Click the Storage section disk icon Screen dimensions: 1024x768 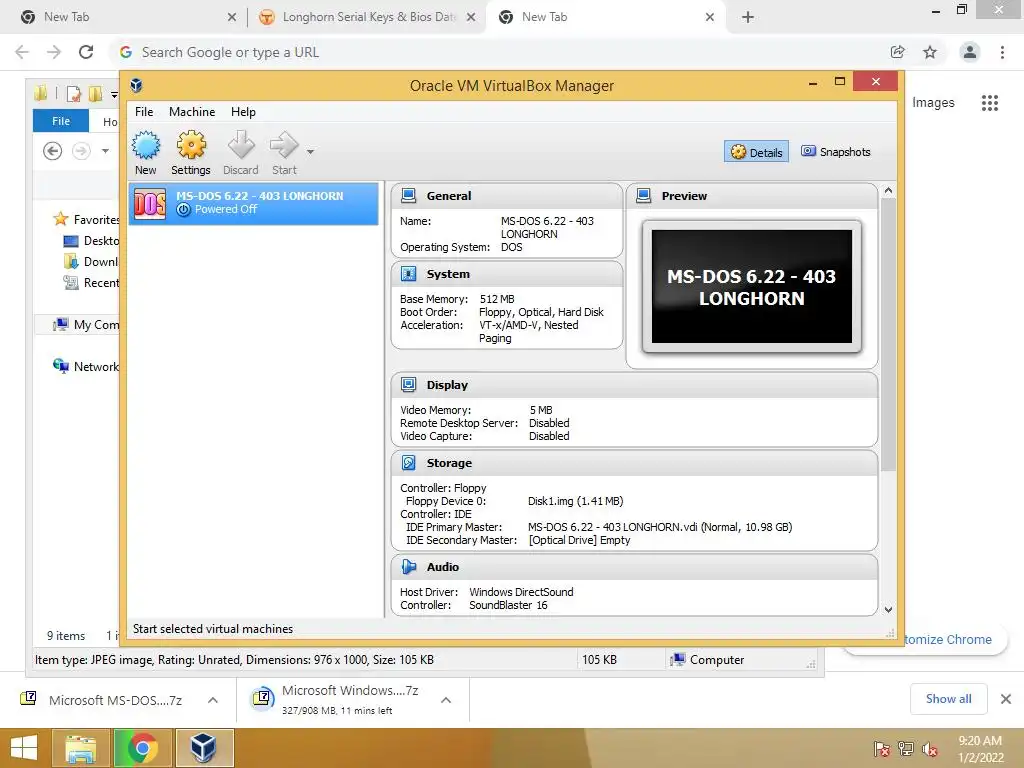[x=409, y=462]
